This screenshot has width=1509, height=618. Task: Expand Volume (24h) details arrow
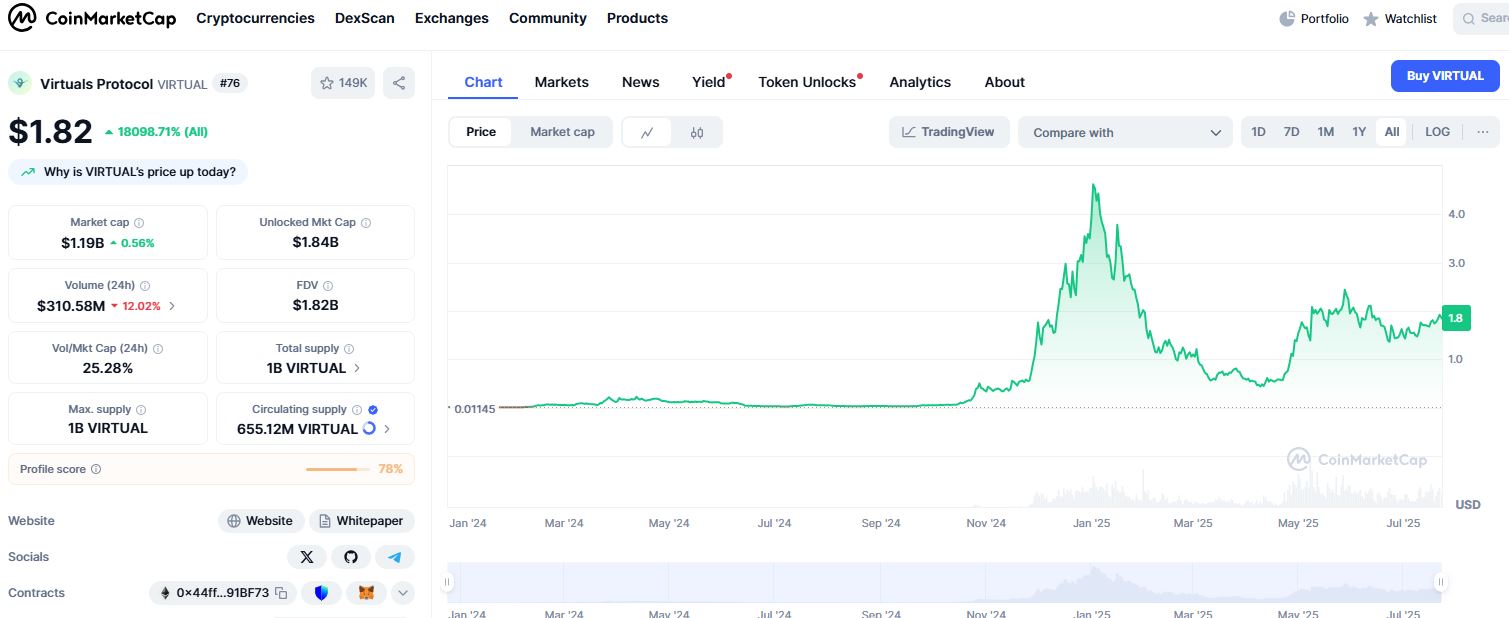pyautogui.click(x=172, y=306)
